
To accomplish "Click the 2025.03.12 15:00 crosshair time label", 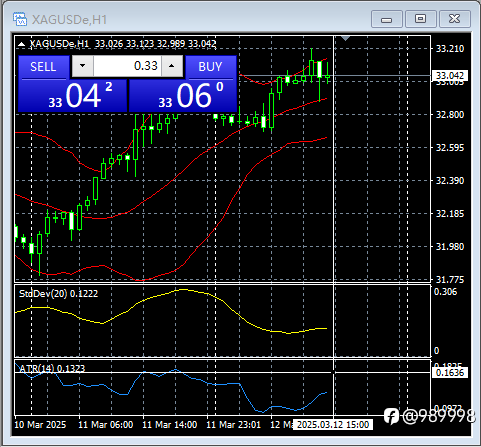I will [333, 425].
